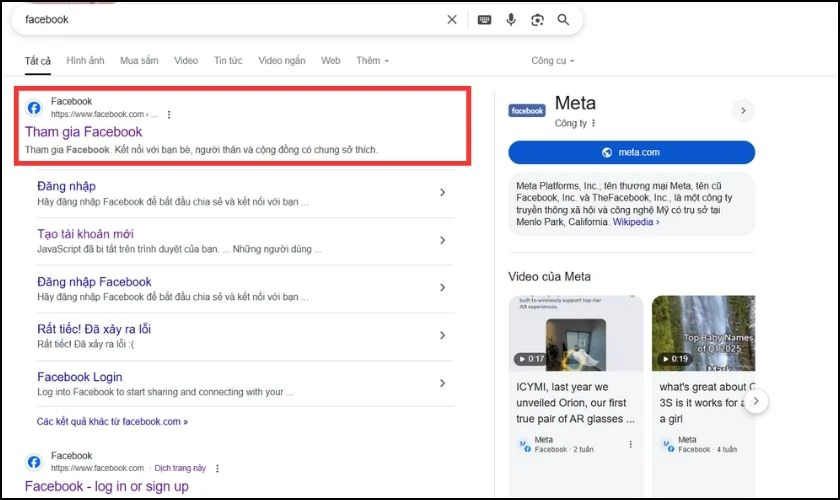The image size is (840, 500).
Task: Play the 0:19 Top Baby Names video
Action: tap(703, 333)
